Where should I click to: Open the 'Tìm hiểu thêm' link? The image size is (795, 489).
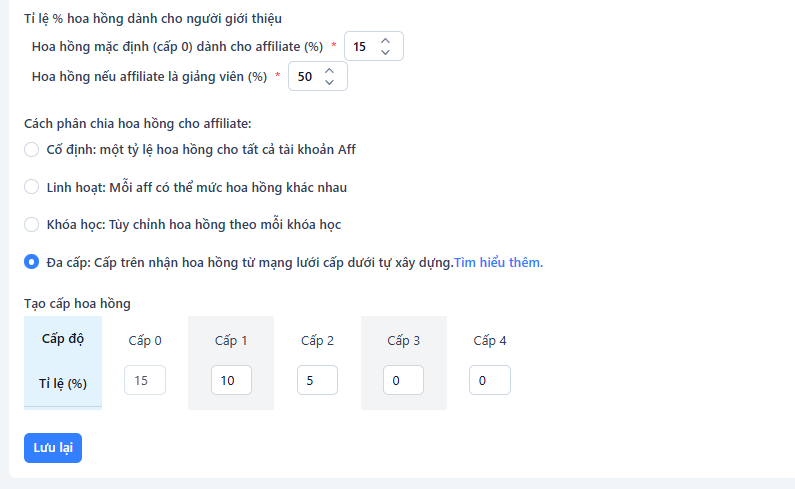coord(498,263)
